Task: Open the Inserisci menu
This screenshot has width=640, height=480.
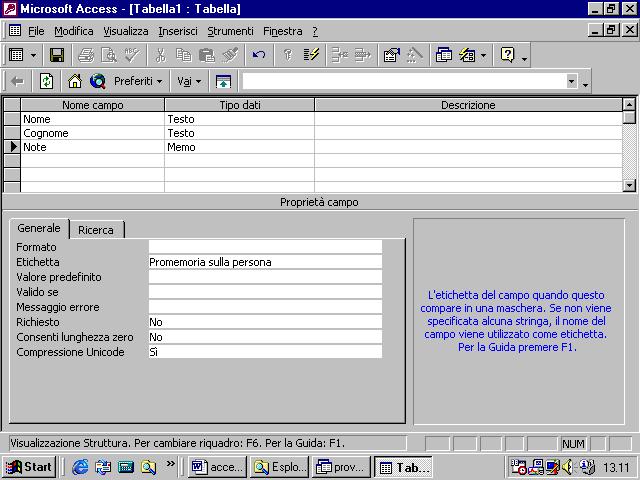Action: (178, 31)
